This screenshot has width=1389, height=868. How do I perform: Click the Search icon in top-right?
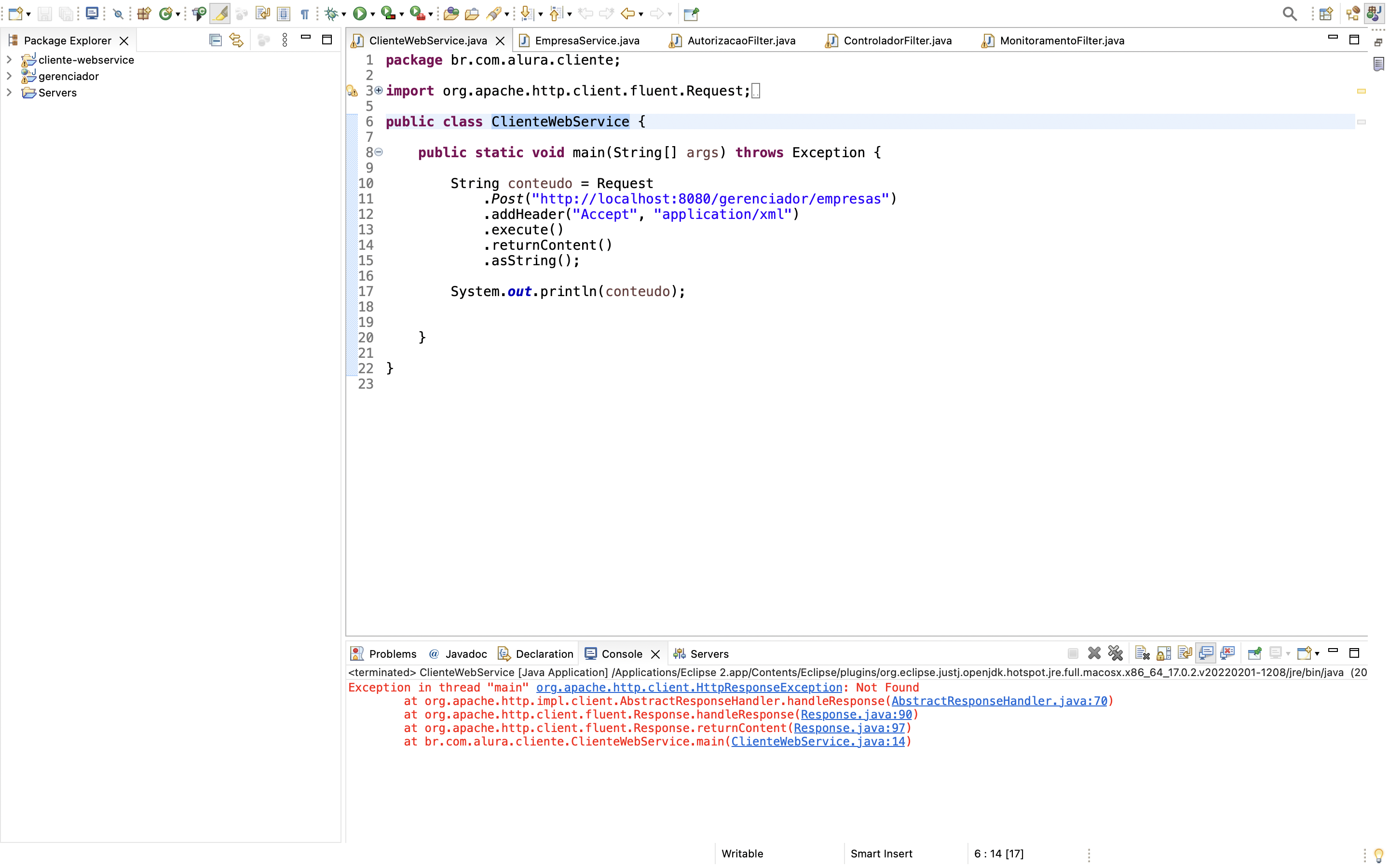point(1289,13)
